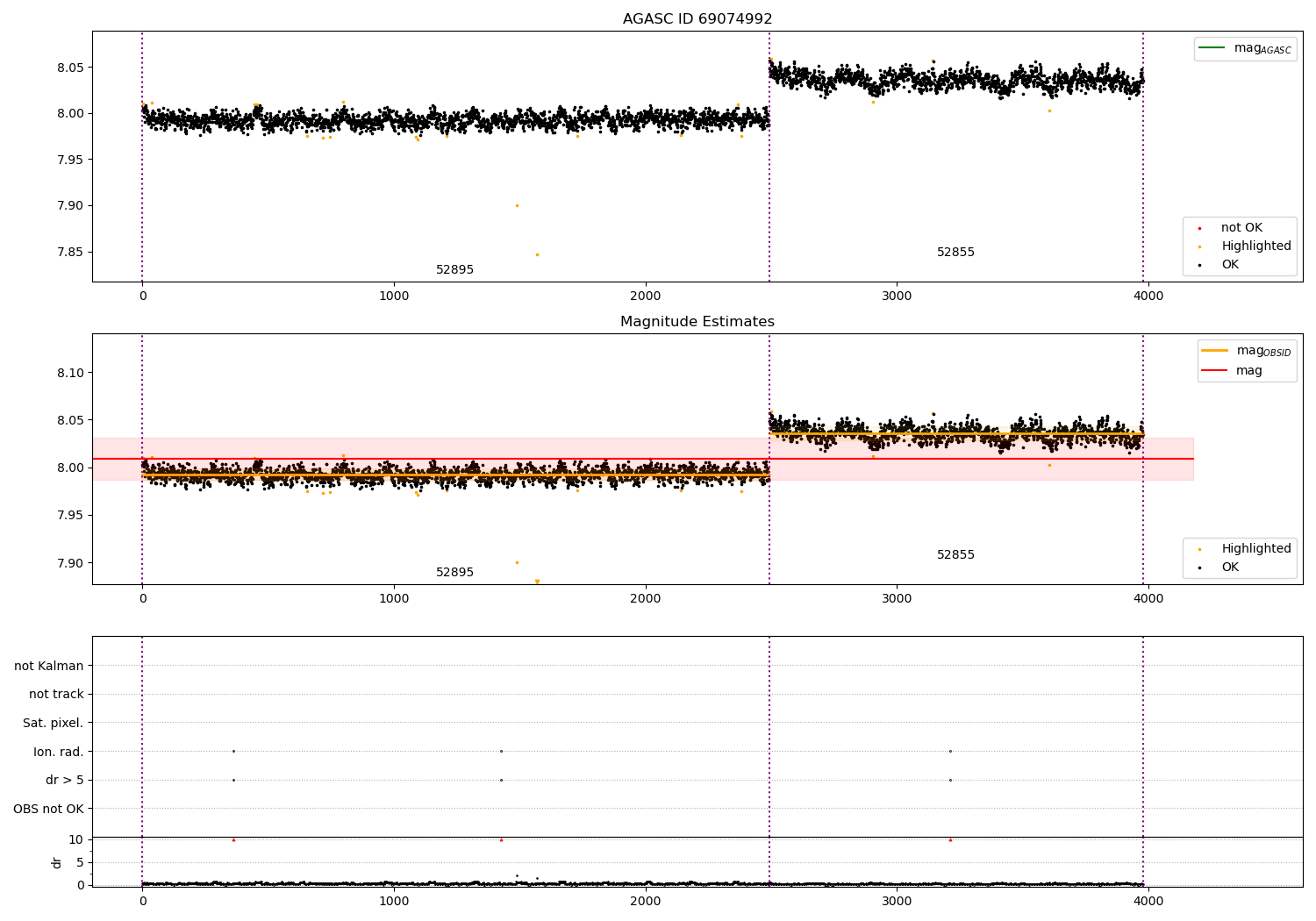Click the 8.05 tick in Magnitude Estimates plot
This screenshot has width=1316, height=921.
[x=69, y=420]
